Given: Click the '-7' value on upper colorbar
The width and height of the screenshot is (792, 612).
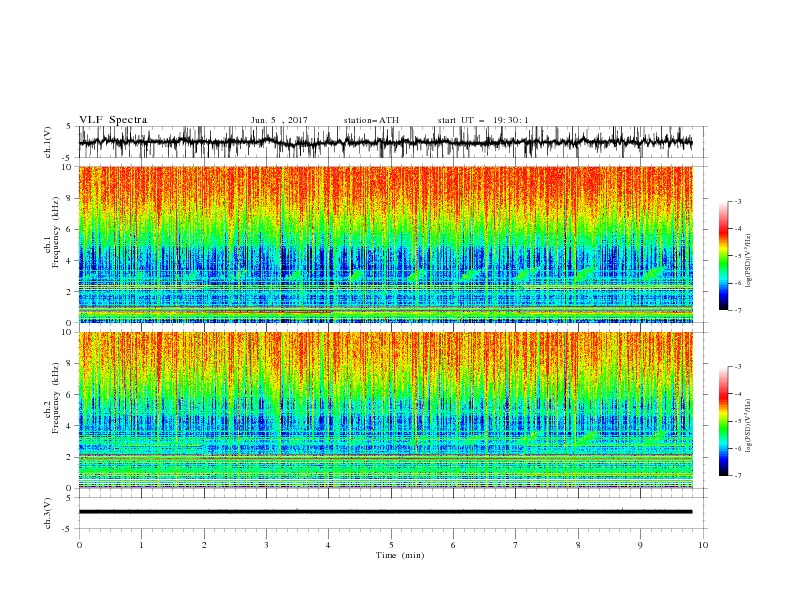Looking at the screenshot, I should click(x=738, y=310).
